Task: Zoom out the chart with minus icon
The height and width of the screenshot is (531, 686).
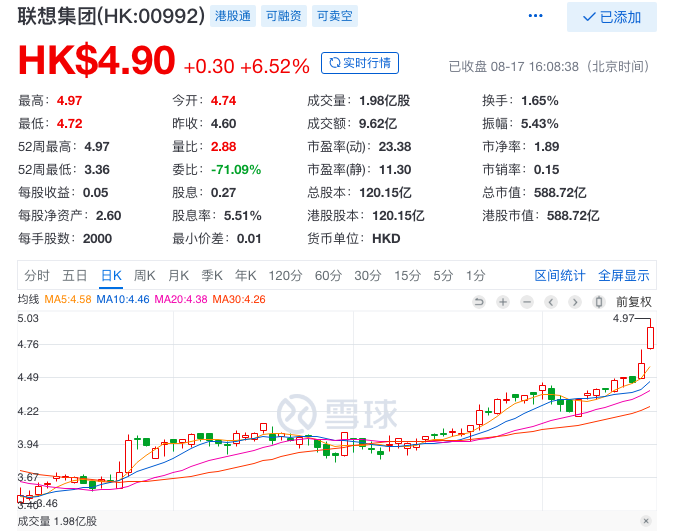Action: tap(527, 302)
